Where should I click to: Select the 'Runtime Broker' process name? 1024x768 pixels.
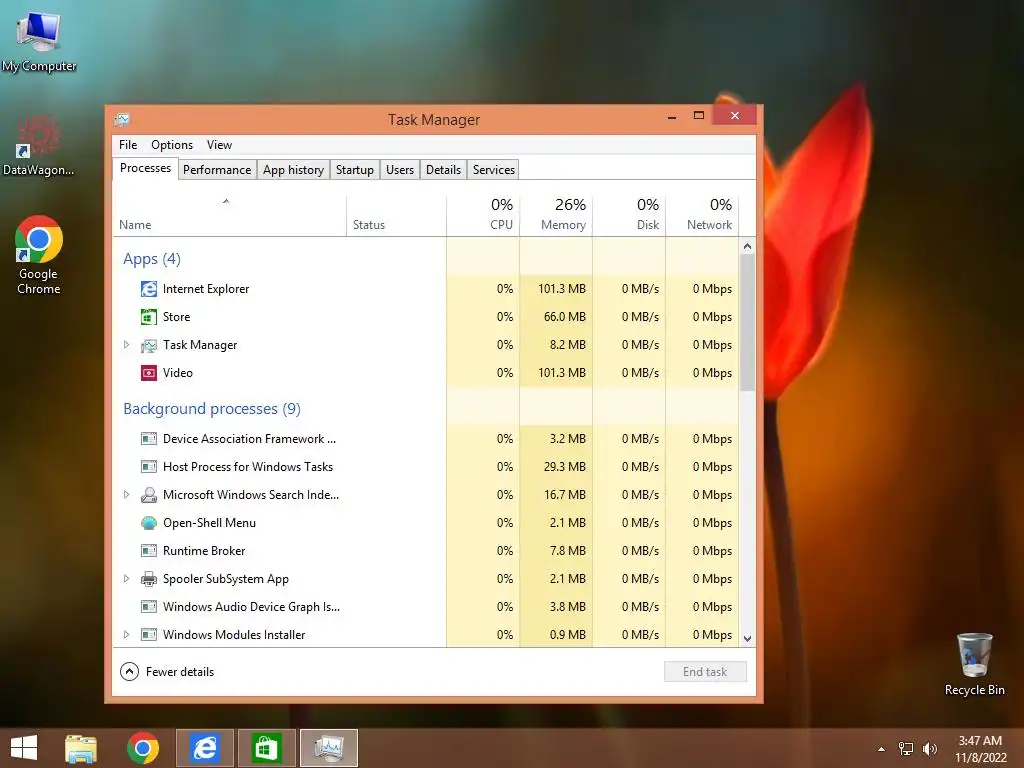[204, 551]
